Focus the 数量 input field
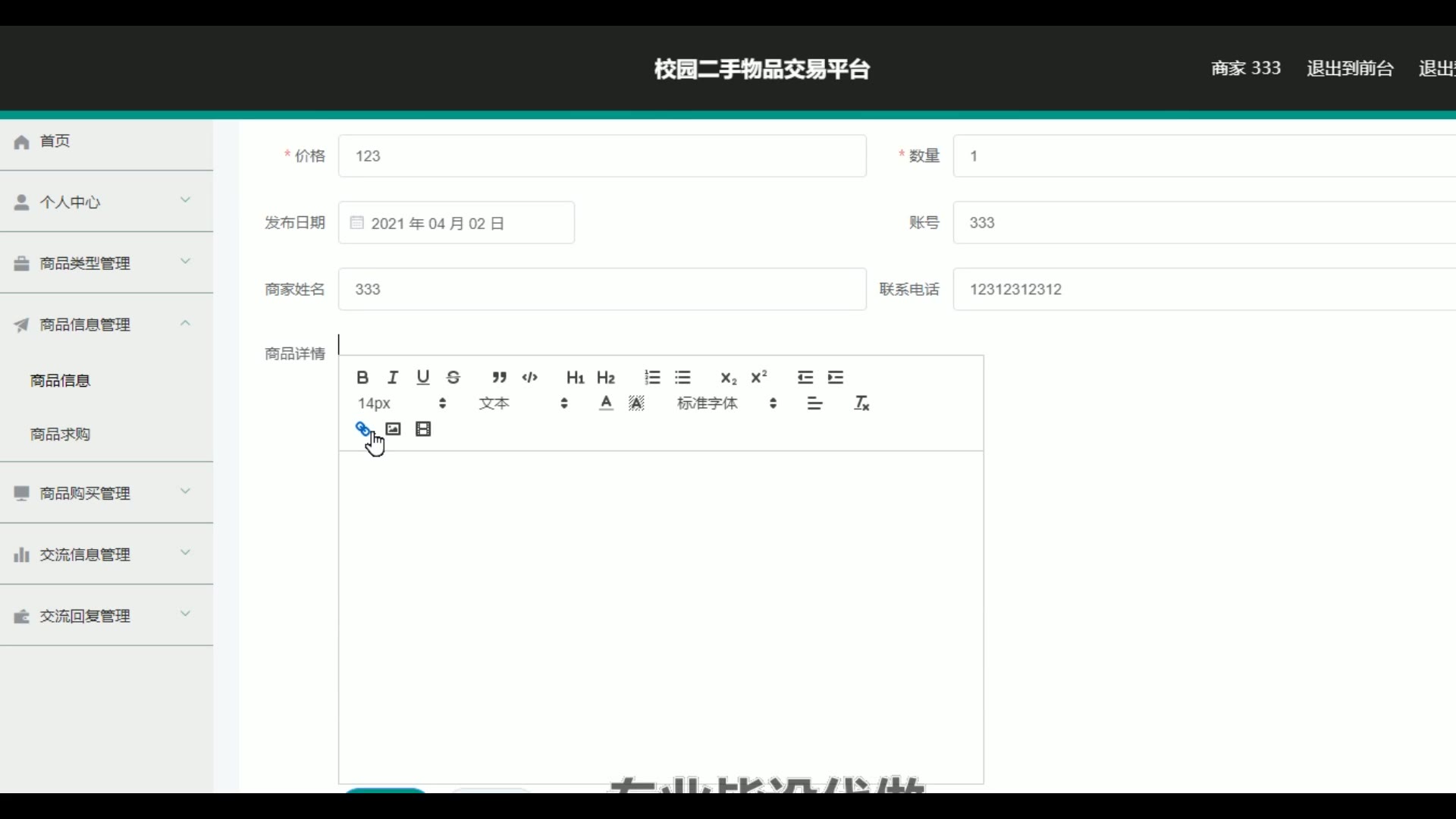Image resolution: width=1456 pixels, height=819 pixels. (1204, 156)
